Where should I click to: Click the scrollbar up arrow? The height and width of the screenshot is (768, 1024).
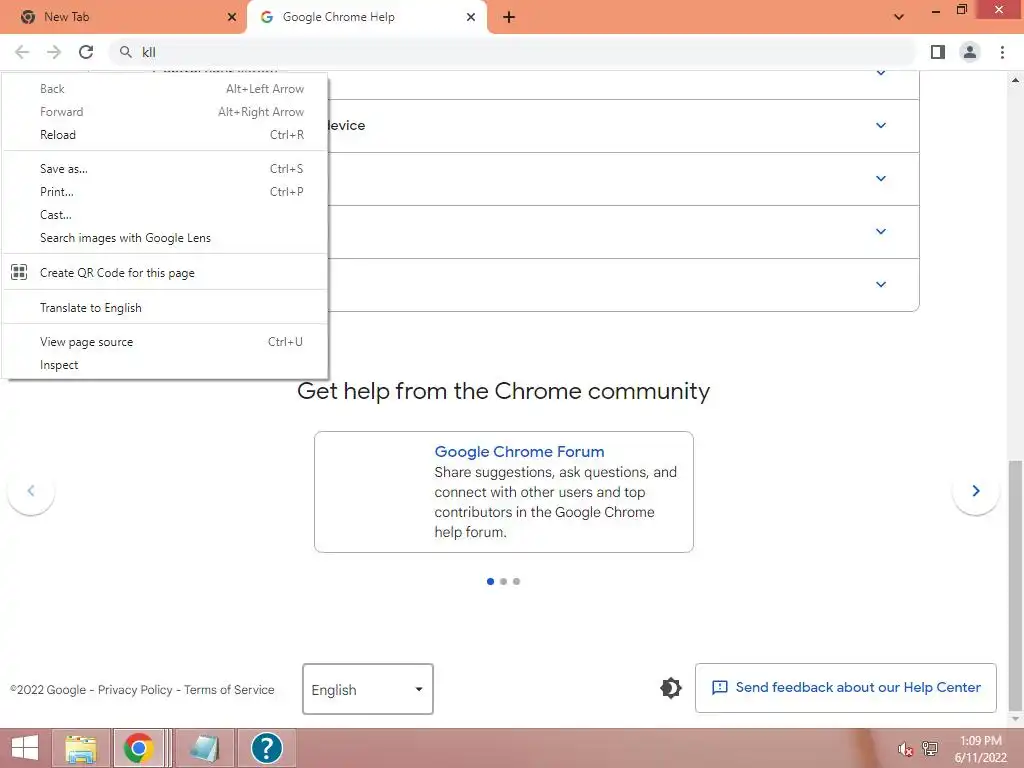1016,80
